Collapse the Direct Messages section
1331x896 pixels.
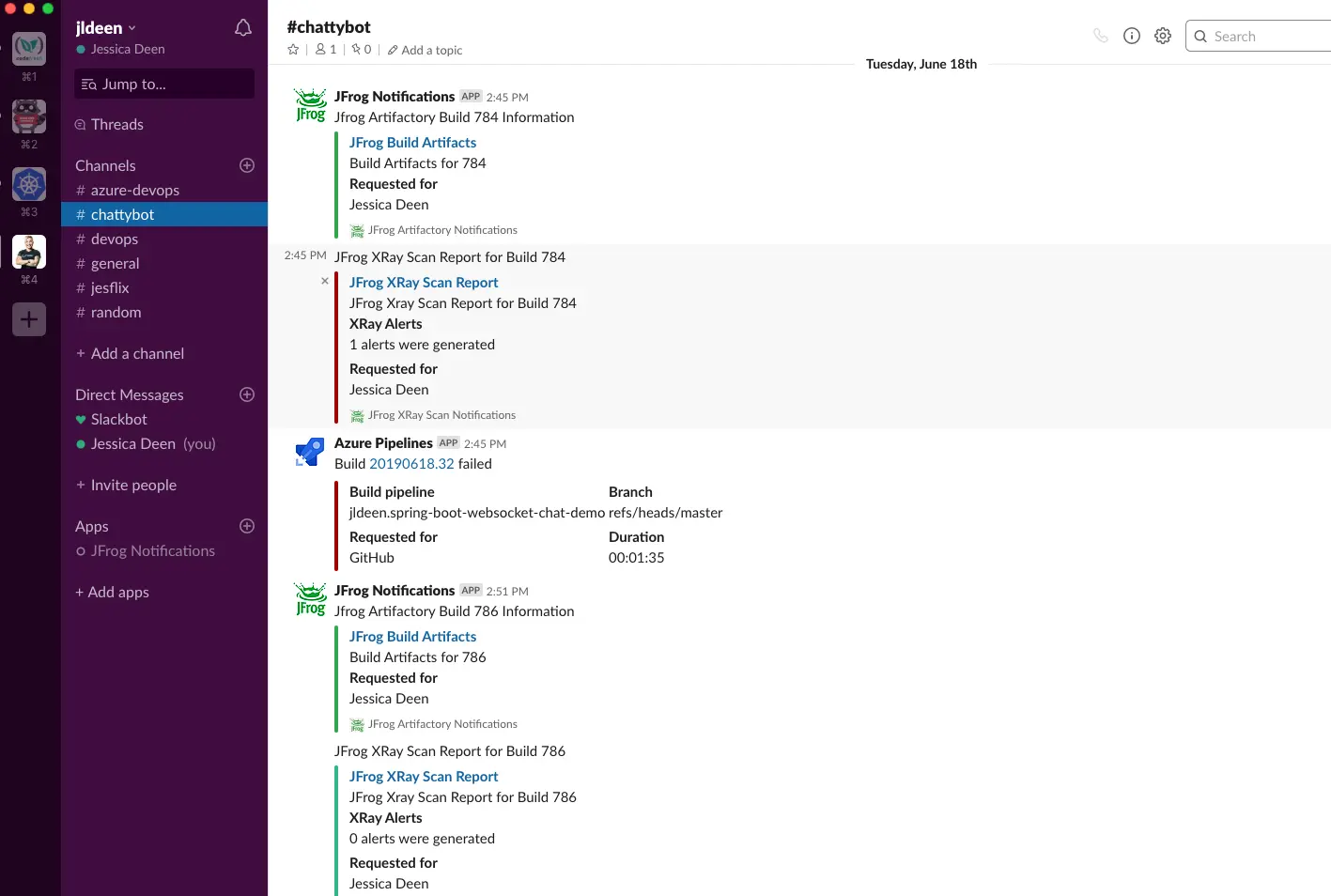[129, 394]
